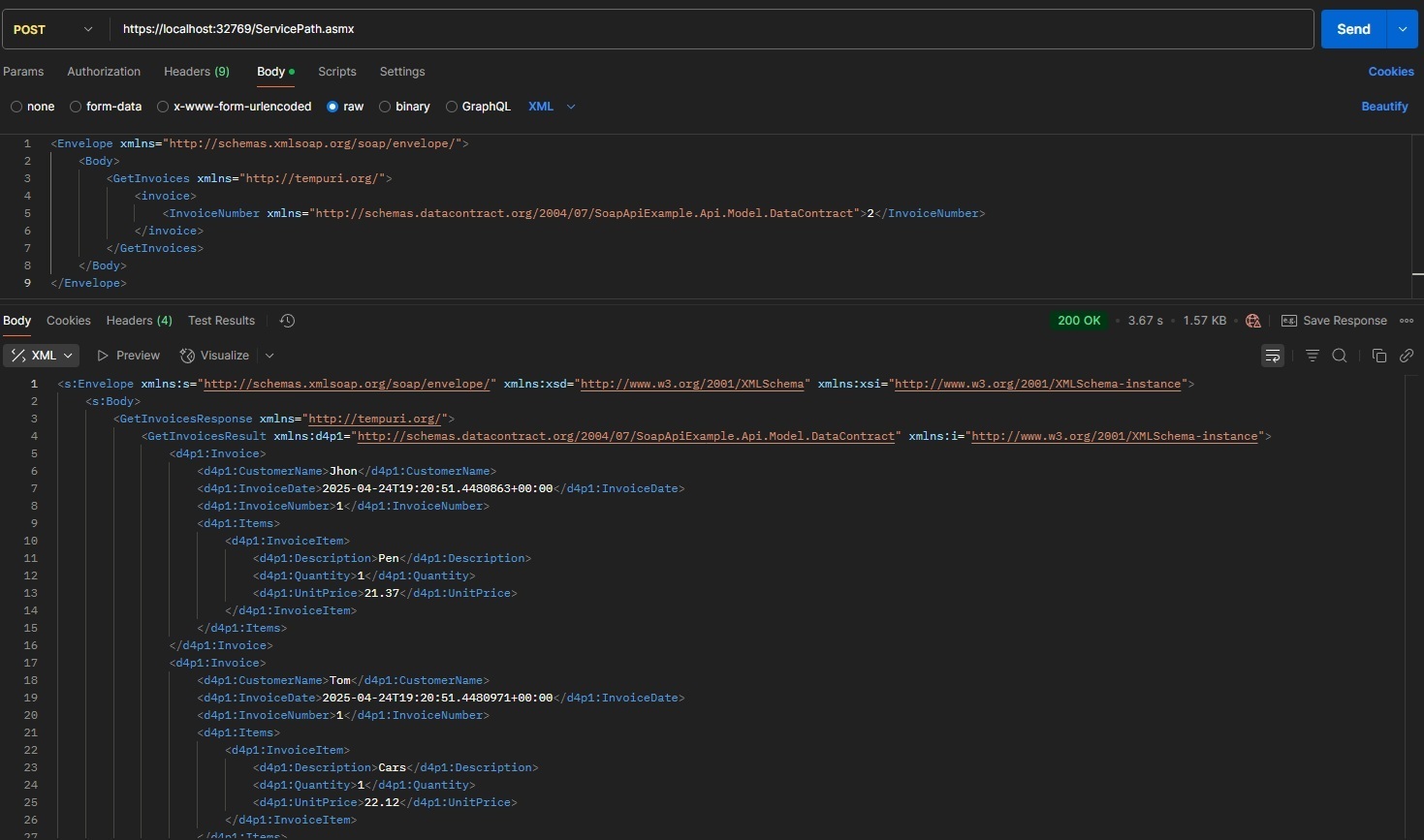The height and width of the screenshot is (840, 1424).
Task: Open the request Headers (9) tab
Action: coord(197,72)
